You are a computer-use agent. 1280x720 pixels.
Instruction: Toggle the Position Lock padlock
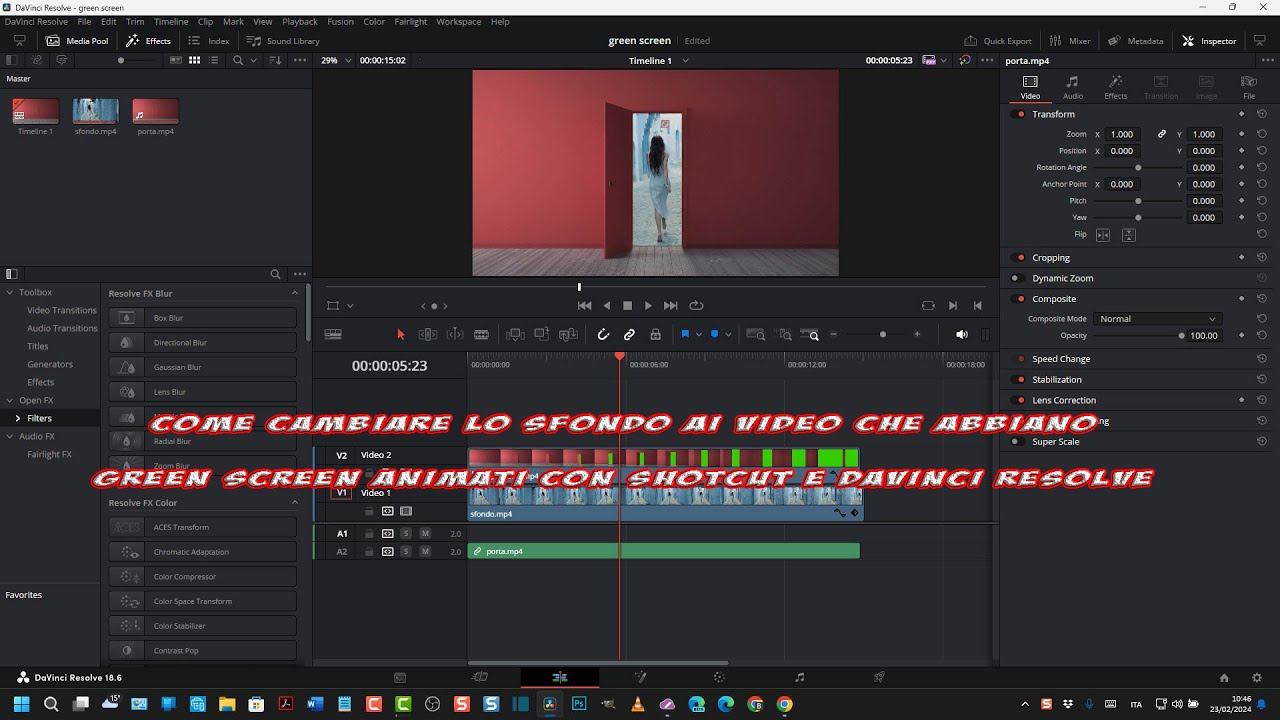tap(655, 335)
